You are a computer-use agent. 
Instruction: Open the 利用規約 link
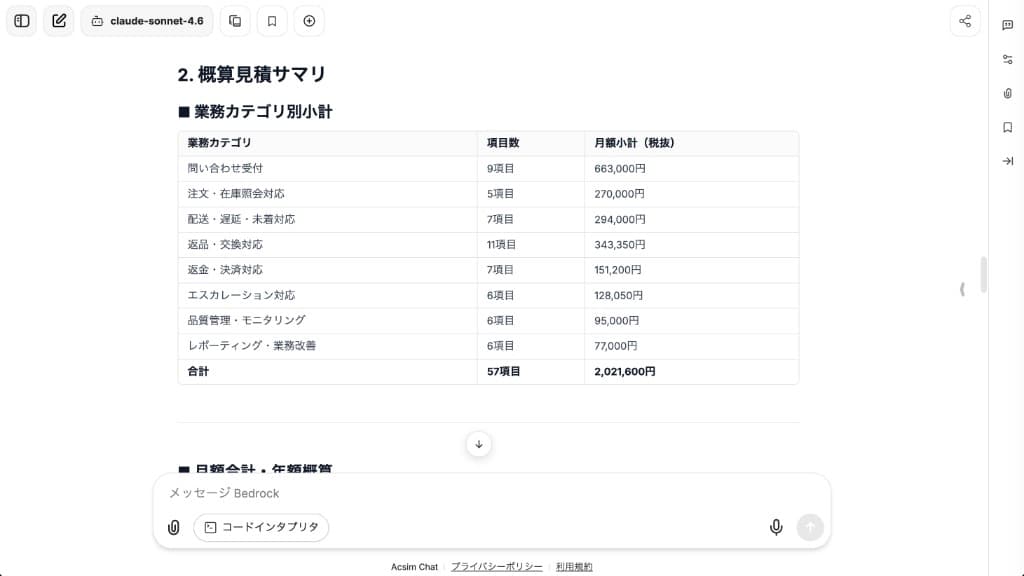pos(573,565)
